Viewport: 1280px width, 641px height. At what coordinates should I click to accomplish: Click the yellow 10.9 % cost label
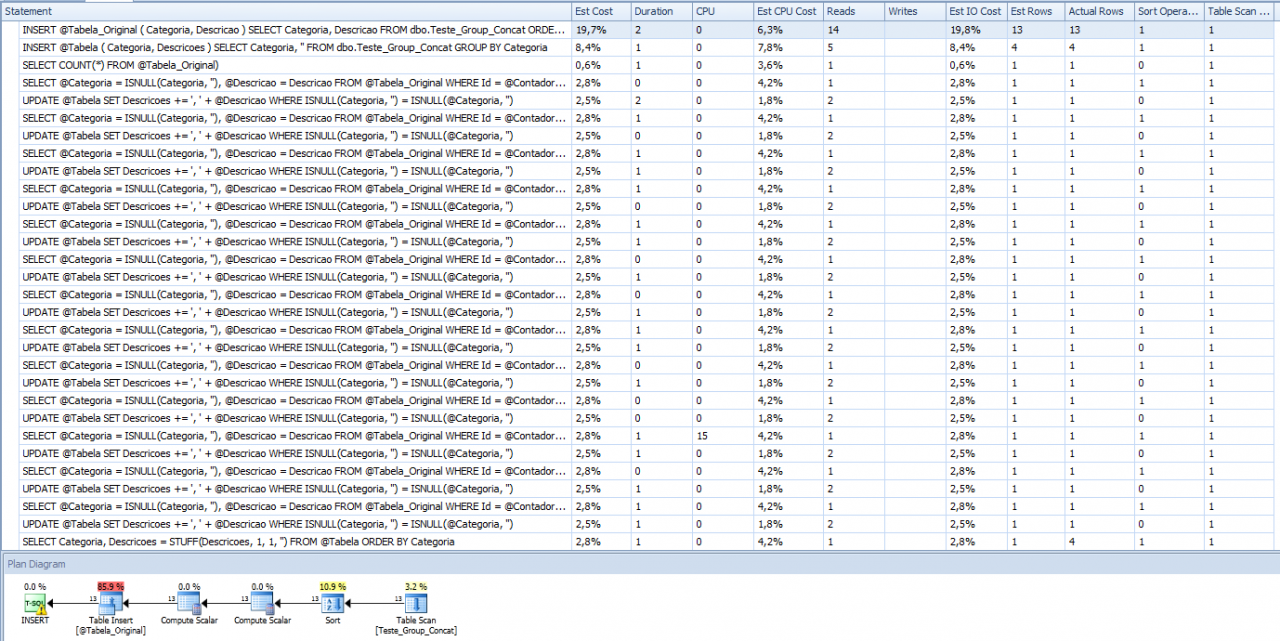tap(333, 586)
